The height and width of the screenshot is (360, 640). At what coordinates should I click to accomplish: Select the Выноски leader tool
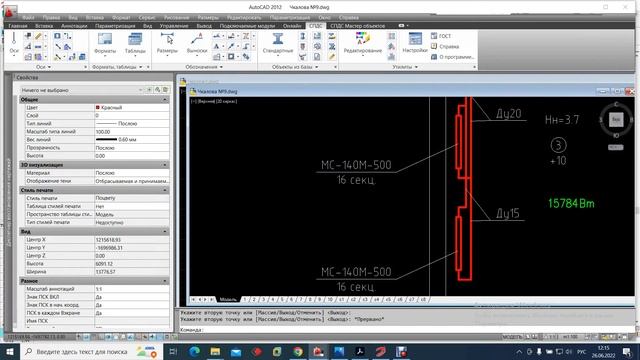(x=197, y=44)
